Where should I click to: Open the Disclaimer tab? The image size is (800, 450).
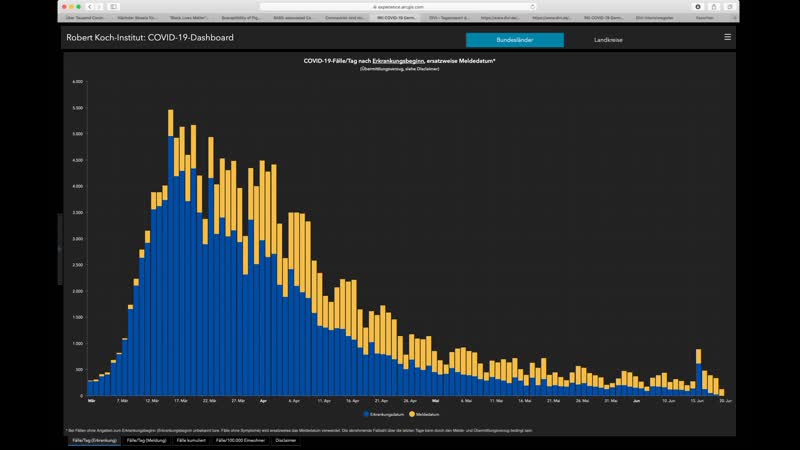click(x=285, y=440)
